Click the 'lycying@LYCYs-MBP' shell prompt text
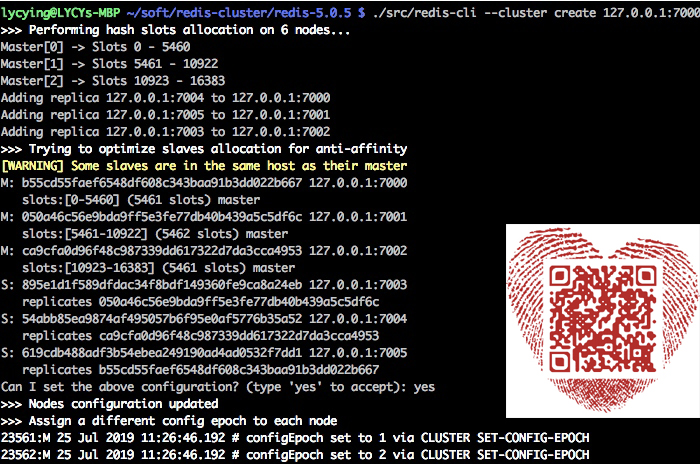 coord(60,13)
